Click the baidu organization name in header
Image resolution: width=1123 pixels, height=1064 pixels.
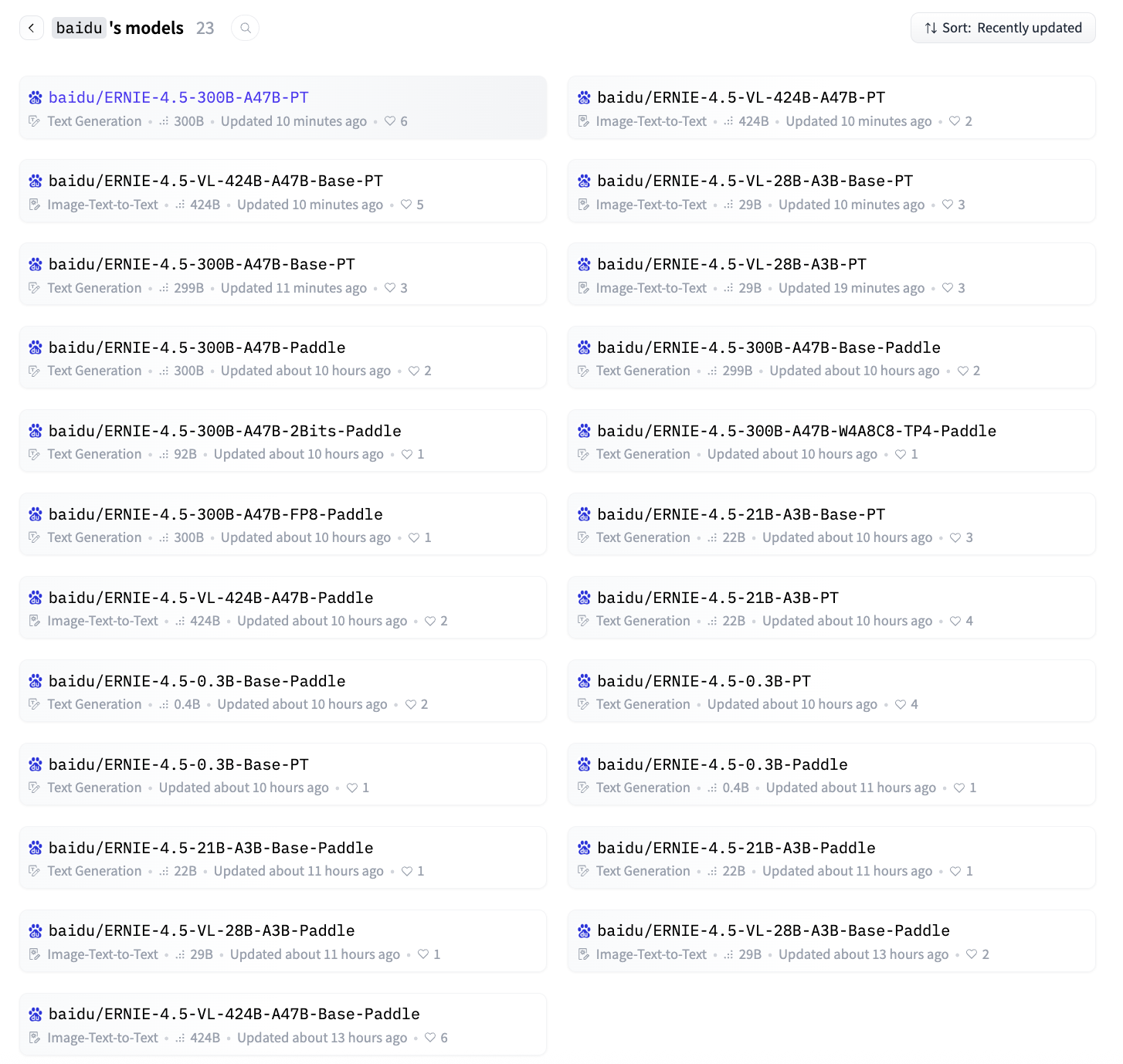79,29
